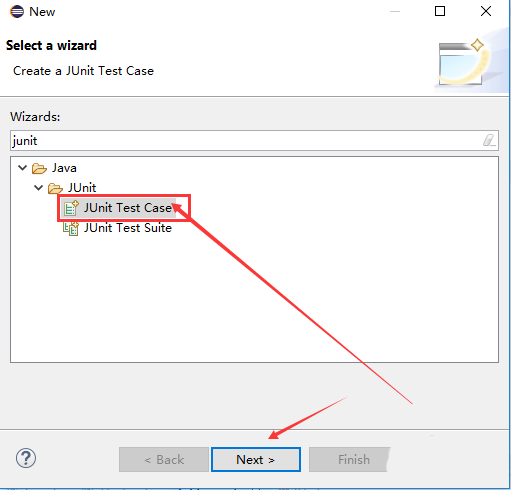Click the JUnit Test Suite wizard icon
Viewport: 511px width, 490px height.
point(71,228)
